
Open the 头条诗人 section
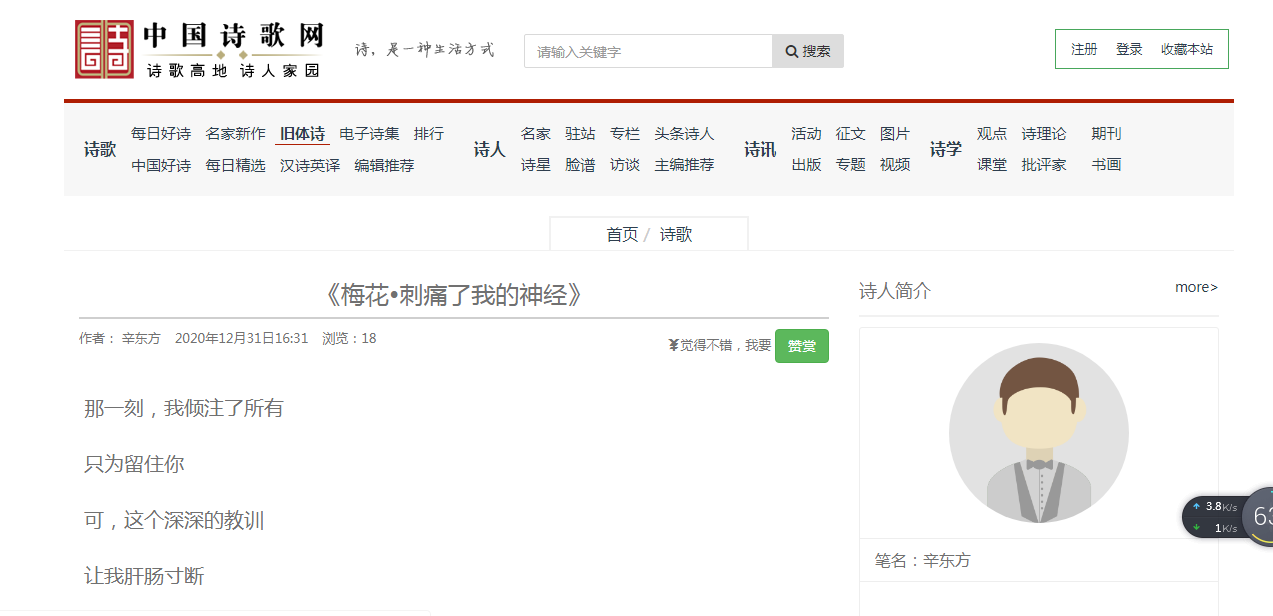pos(684,134)
